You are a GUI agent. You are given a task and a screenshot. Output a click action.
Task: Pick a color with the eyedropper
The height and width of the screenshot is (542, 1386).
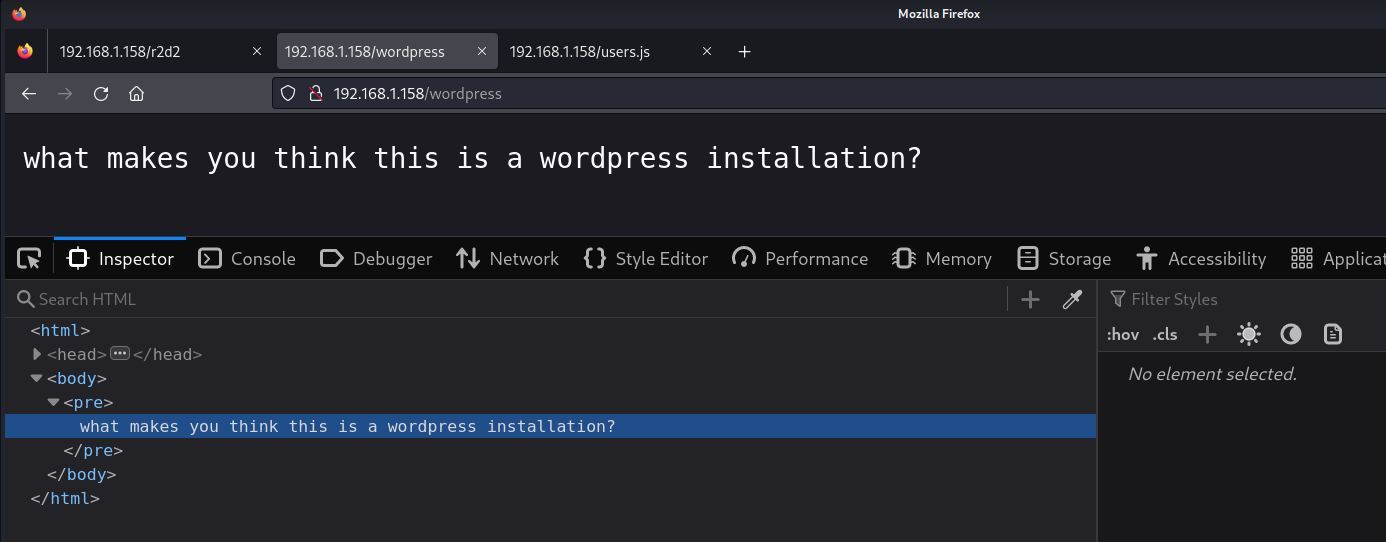(1072, 299)
